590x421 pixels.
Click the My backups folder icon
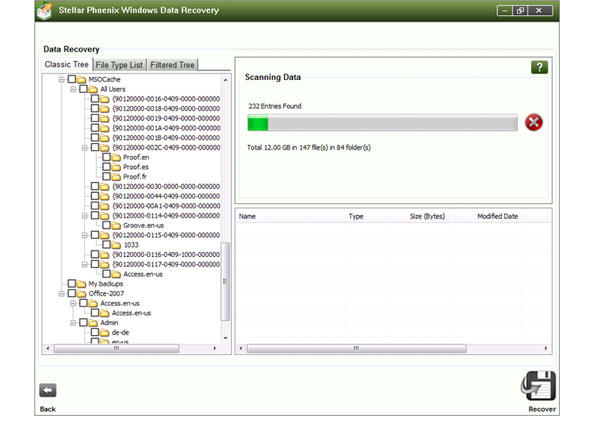tap(81, 284)
